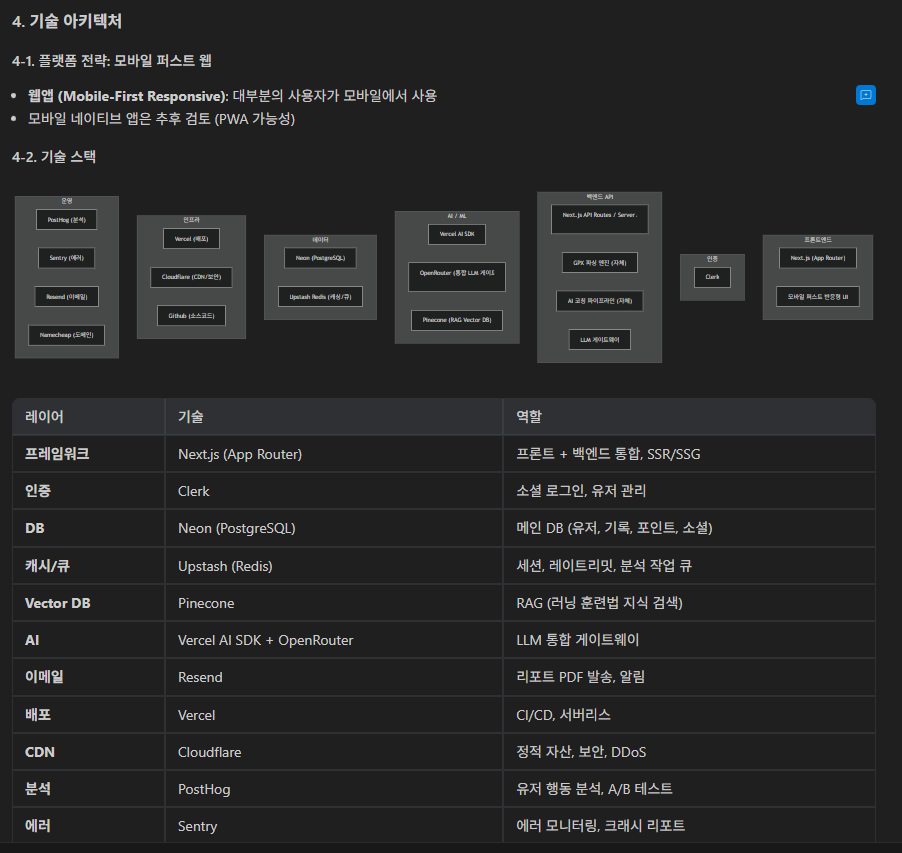The width and height of the screenshot is (902, 853).
Task: Click the '분석' layer cell
Action: 89,789
